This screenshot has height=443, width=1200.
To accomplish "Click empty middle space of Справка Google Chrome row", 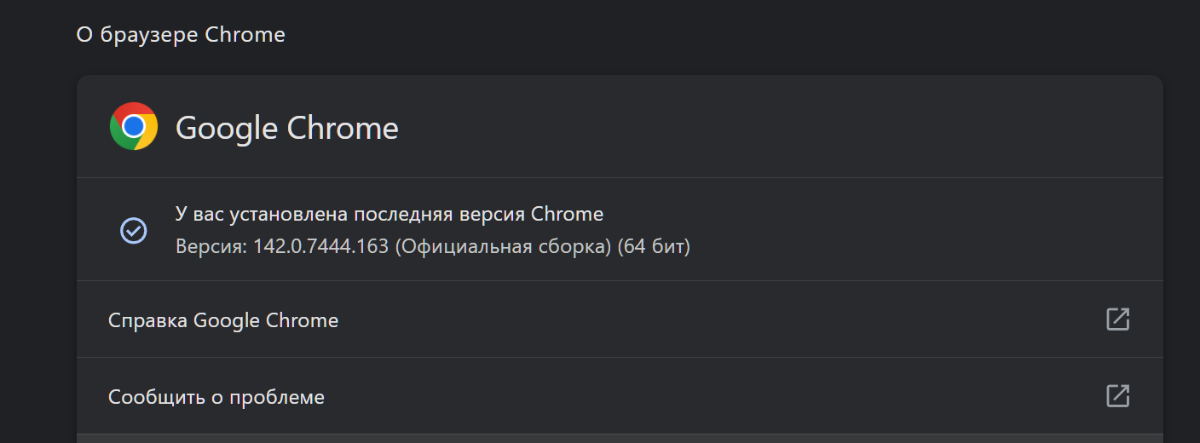I will click(700, 320).
